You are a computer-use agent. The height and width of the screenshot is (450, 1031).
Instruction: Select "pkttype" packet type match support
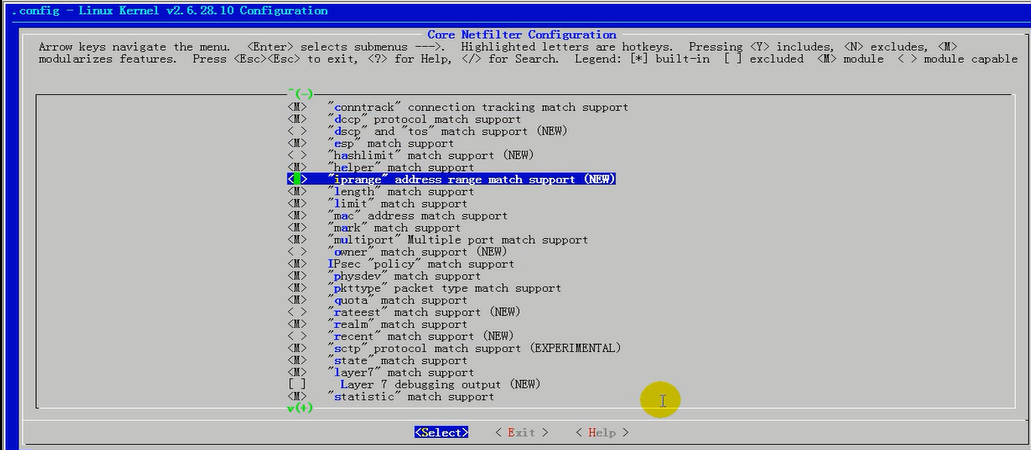[444, 288]
